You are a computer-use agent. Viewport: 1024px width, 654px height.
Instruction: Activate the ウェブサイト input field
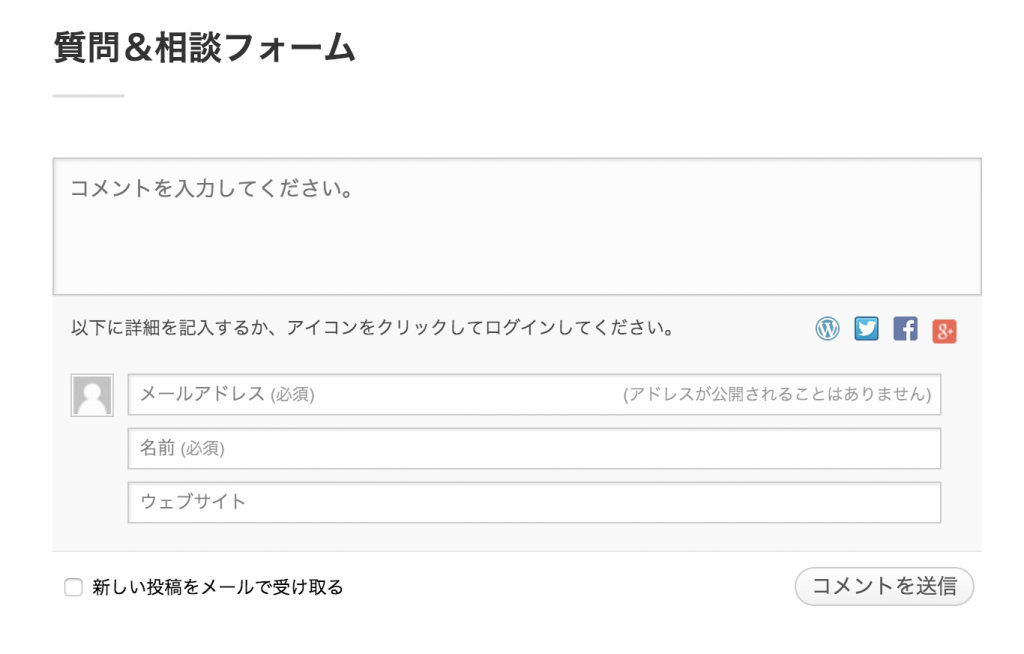[x=534, y=502]
